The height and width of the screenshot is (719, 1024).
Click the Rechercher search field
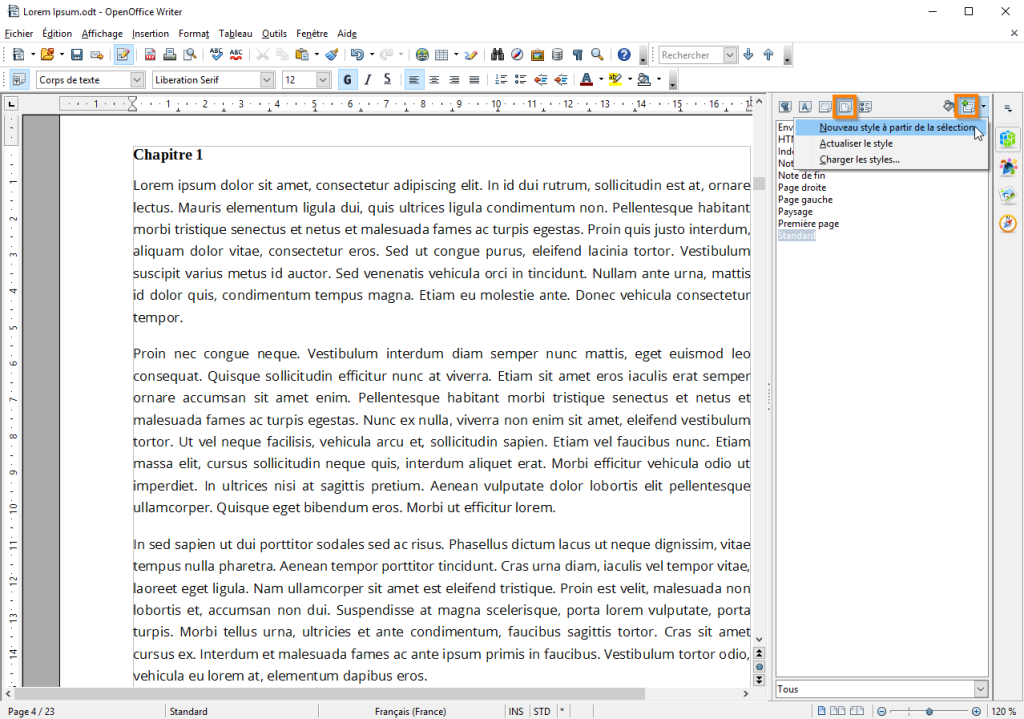tap(690, 55)
